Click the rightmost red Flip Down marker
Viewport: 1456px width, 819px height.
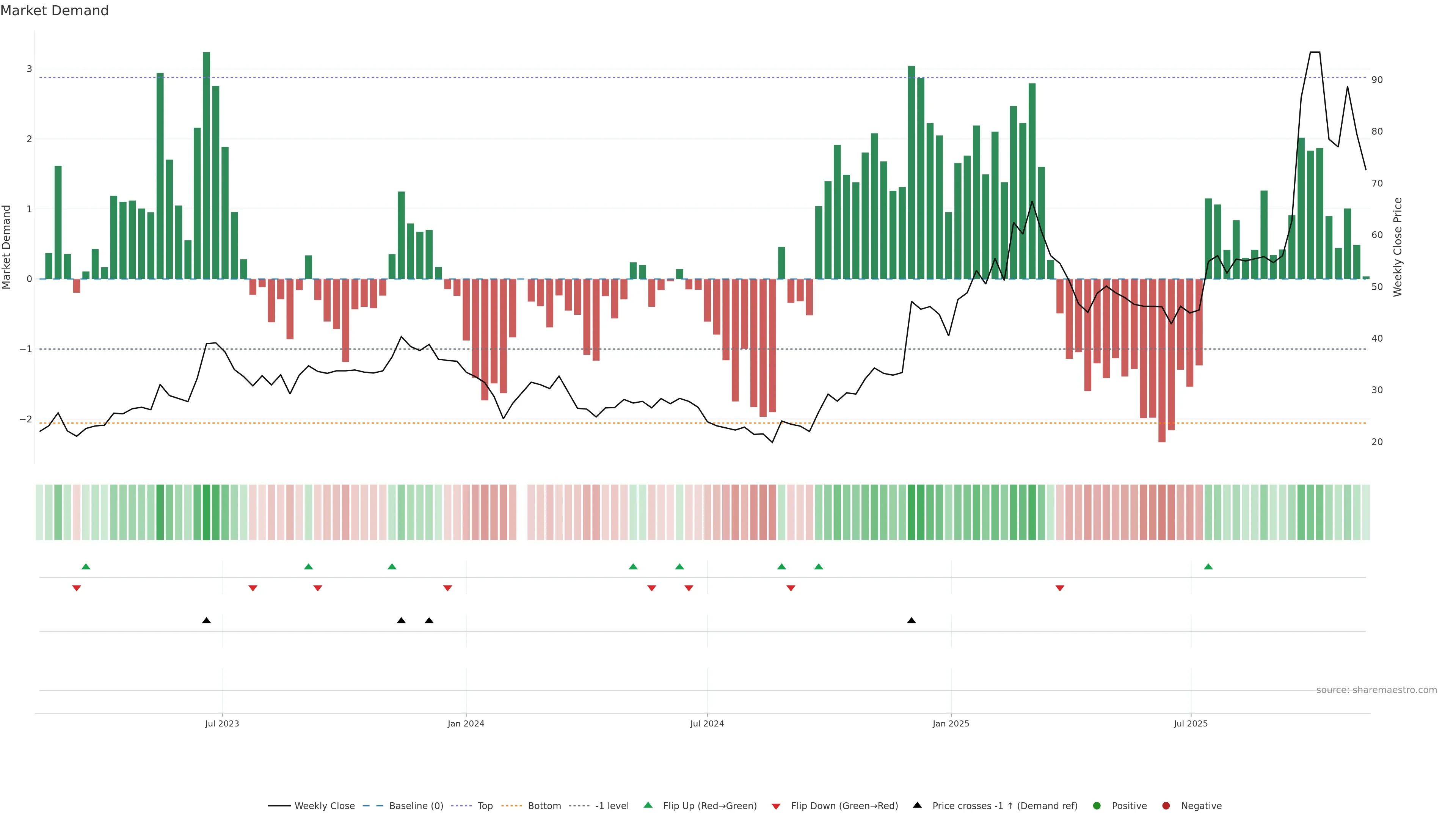click(x=1060, y=588)
